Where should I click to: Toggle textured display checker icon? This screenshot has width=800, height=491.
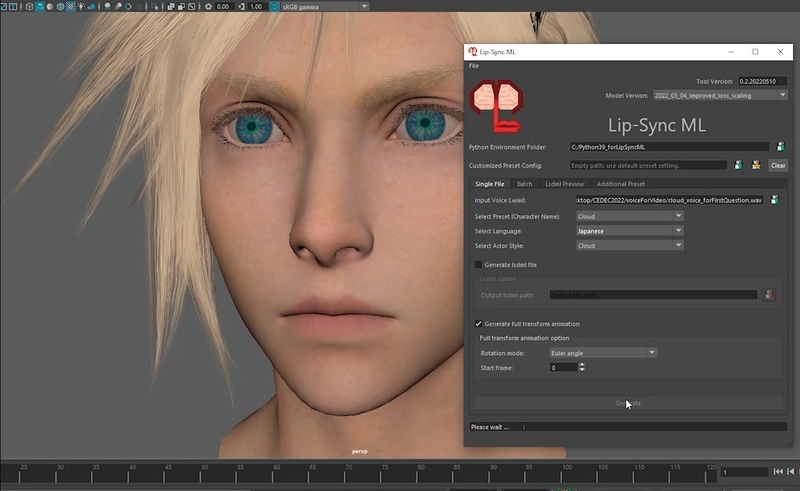click(x=70, y=7)
